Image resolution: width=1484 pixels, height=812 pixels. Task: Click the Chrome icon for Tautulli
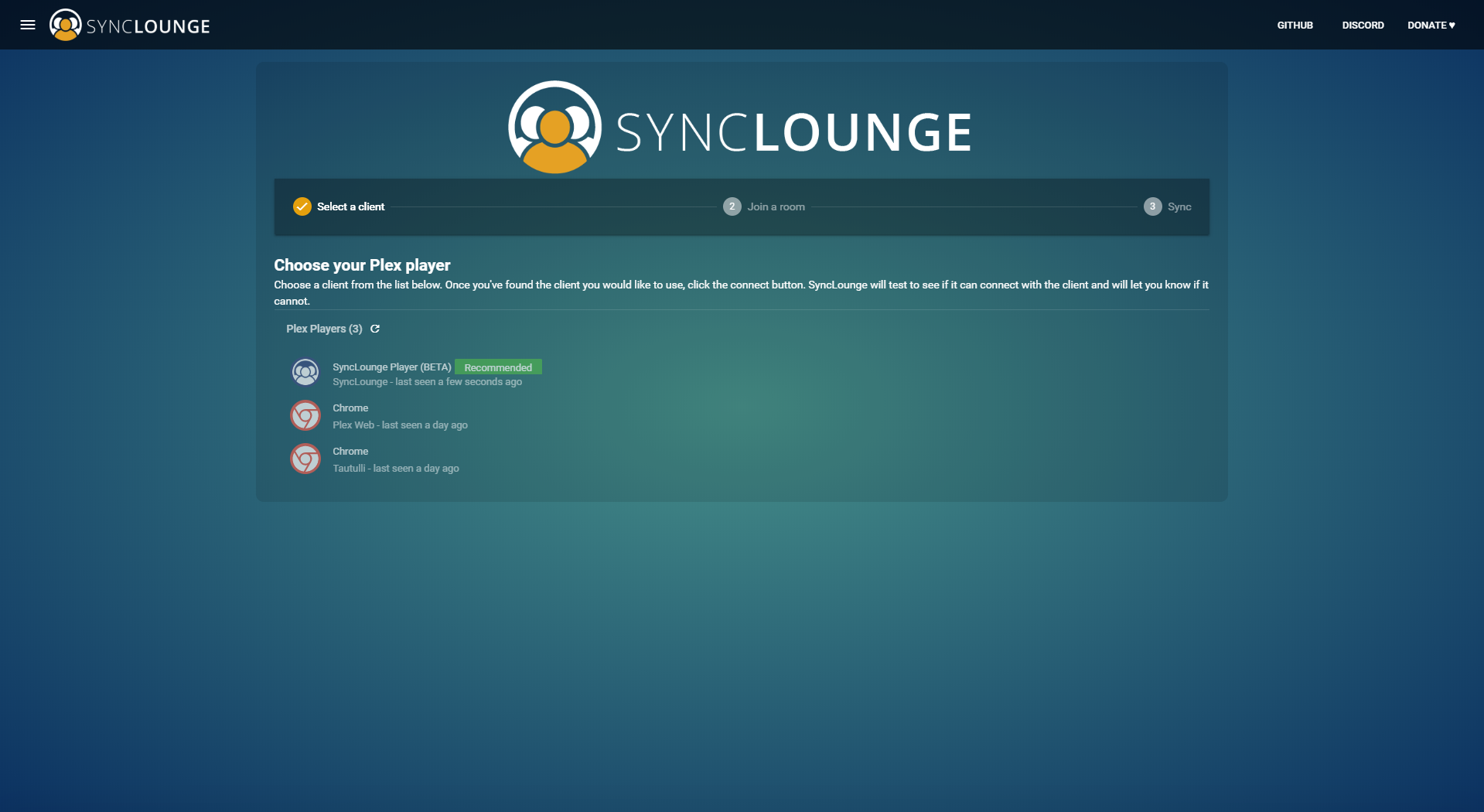point(305,459)
